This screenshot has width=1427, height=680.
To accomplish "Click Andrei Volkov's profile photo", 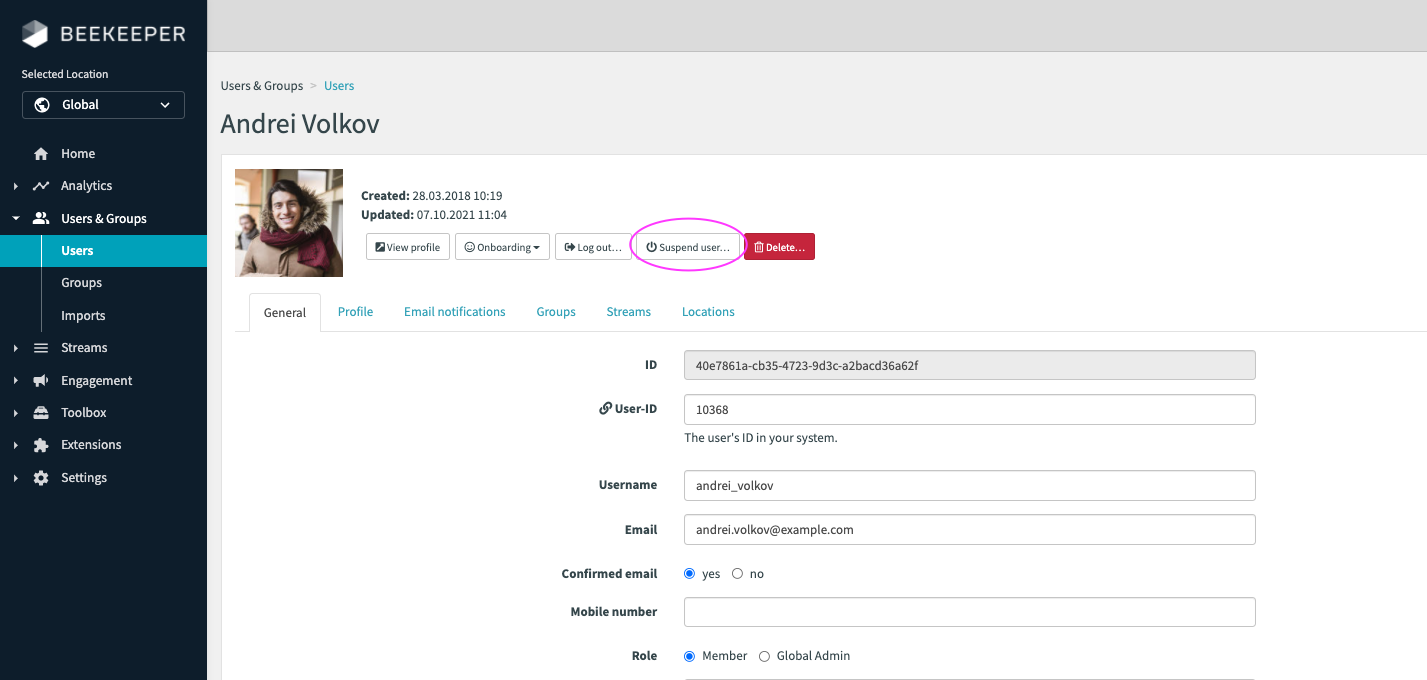I will tap(289, 223).
